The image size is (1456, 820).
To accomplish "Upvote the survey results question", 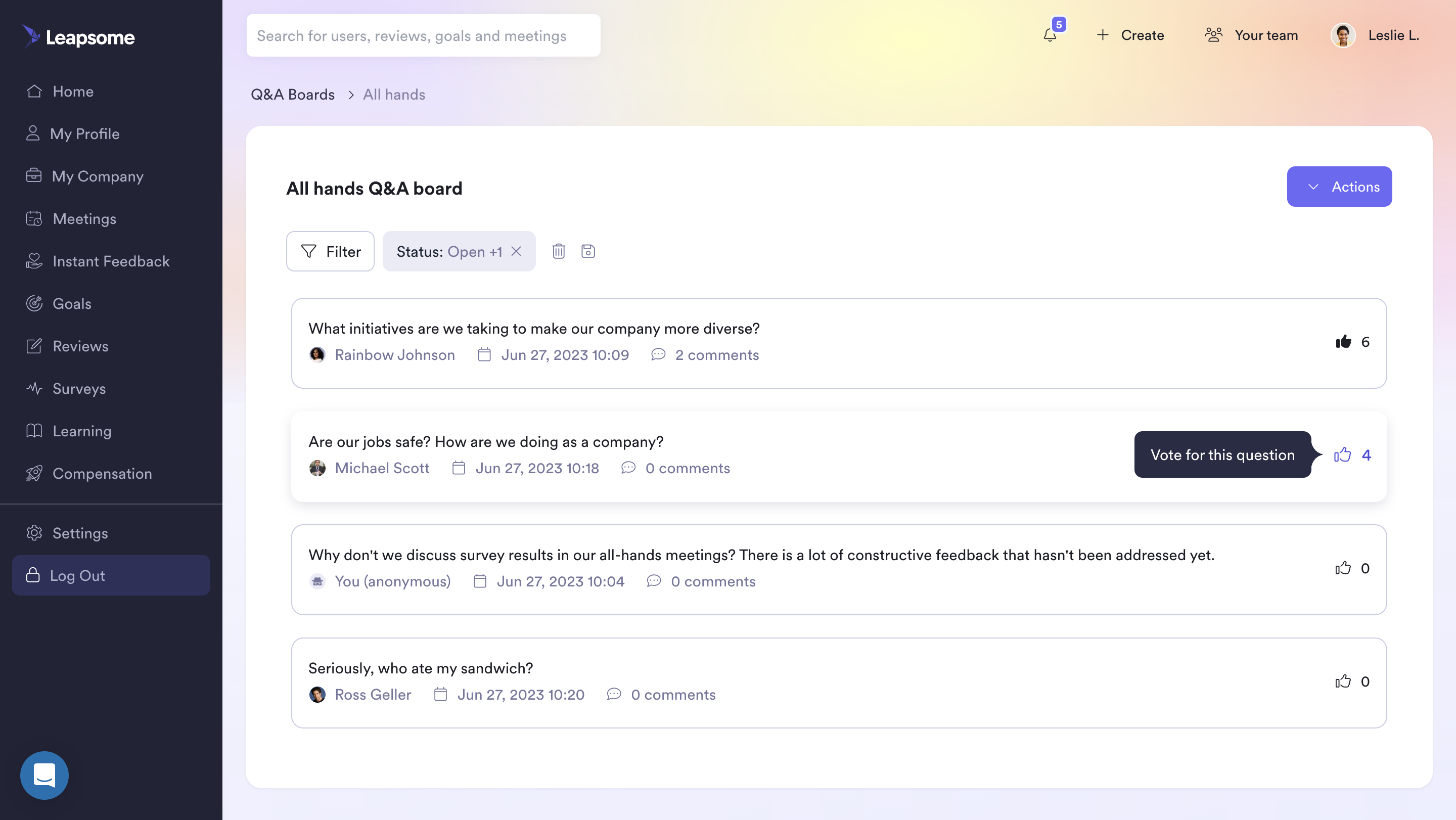I will tap(1343, 568).
